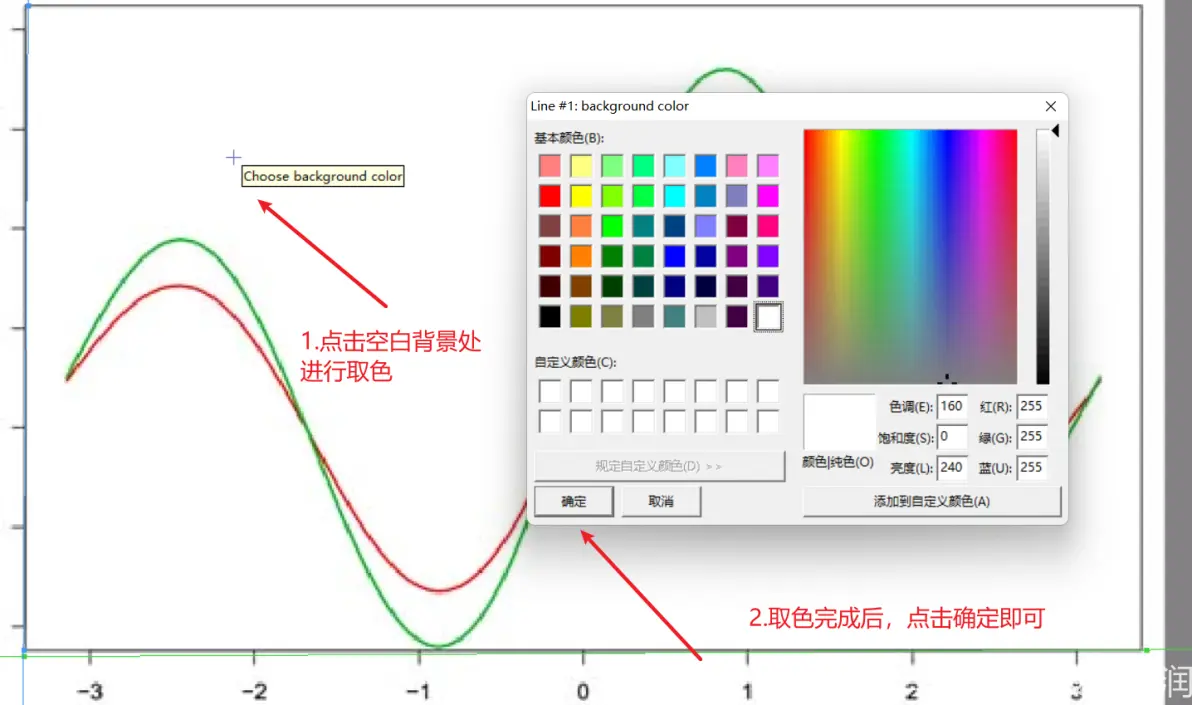This screenshot has width=1192, height=705.
Task: Click the luminance slider arrow marker
Action: point(1055,131)
